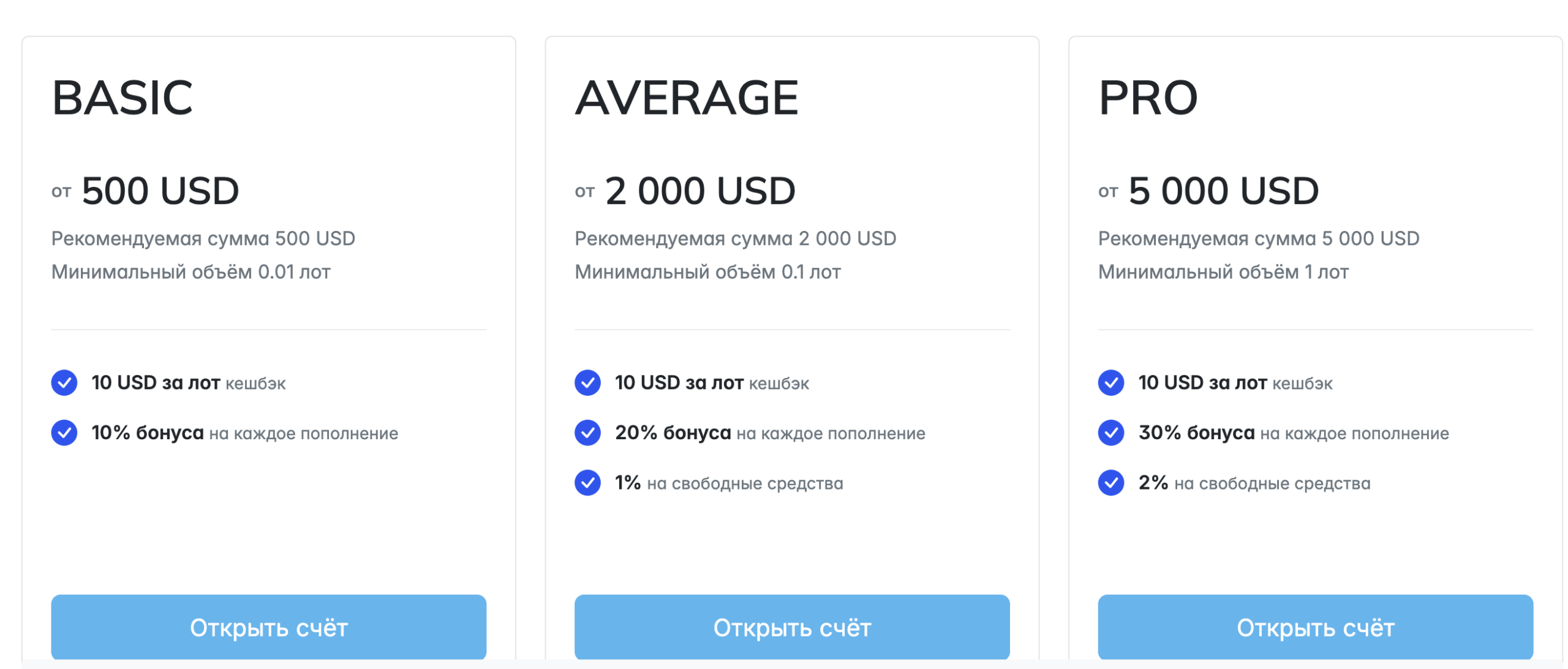This screenshot has width=1568, height=669.
Task: Click the 2 000 USD price text
Action: (x=701, y=191)
